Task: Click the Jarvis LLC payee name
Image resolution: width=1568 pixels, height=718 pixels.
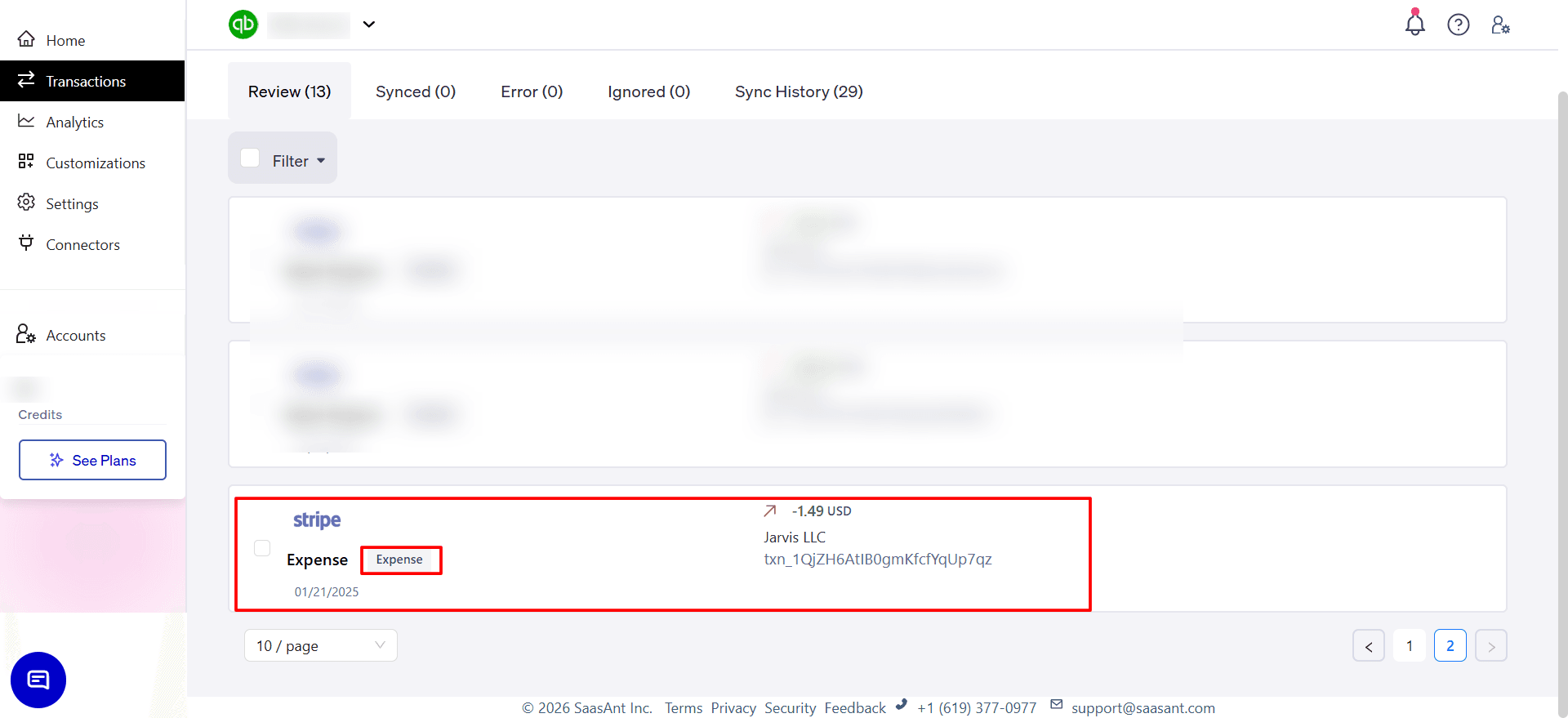Action: (x=795, y=537)
